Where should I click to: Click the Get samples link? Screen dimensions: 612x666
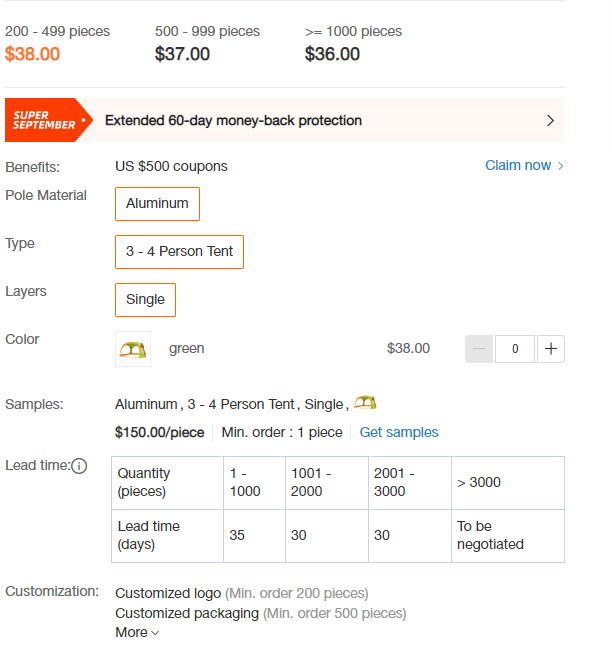tap(399, 432)
